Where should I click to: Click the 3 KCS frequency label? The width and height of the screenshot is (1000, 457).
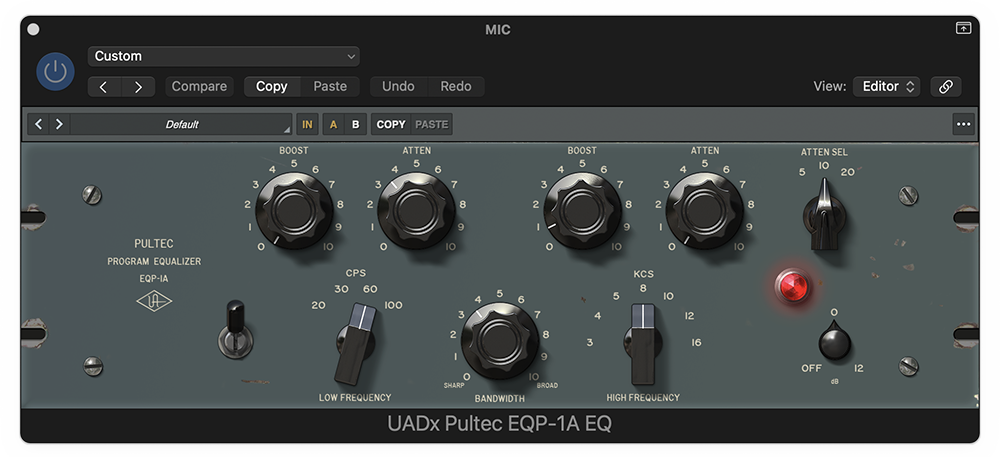pos(589,342)
